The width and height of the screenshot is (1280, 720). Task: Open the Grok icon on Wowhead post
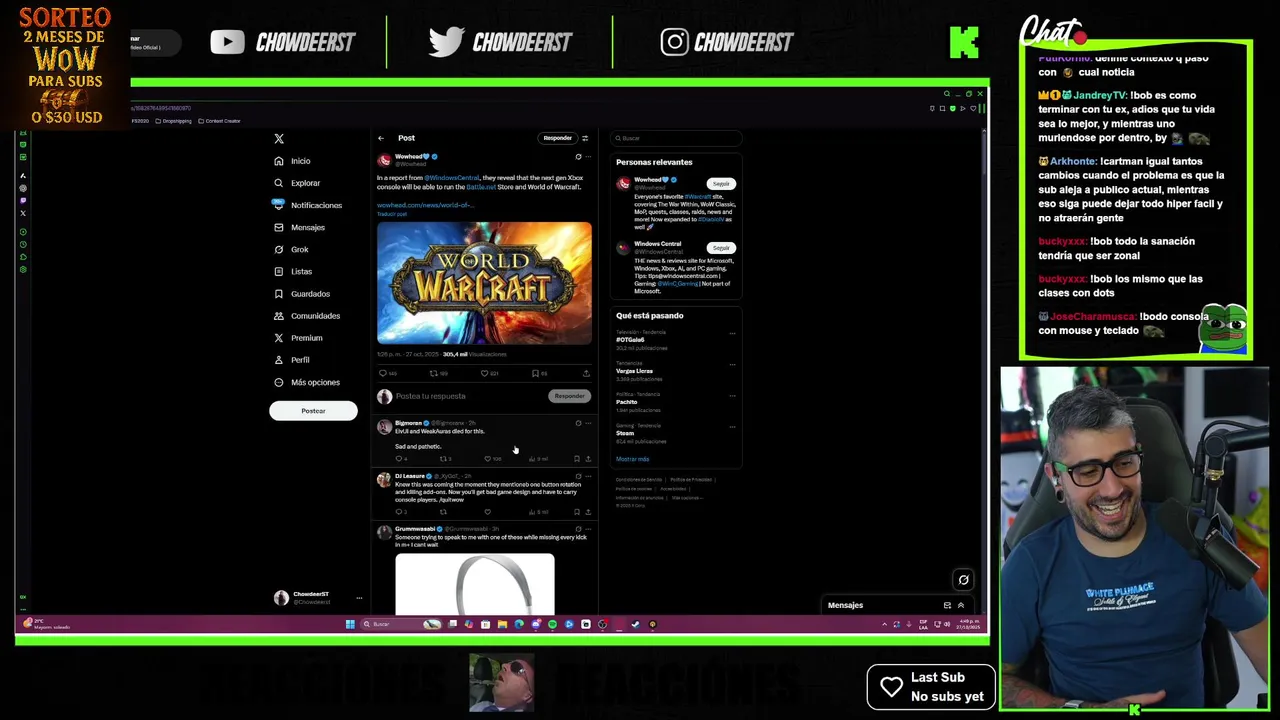coord(578,157)
